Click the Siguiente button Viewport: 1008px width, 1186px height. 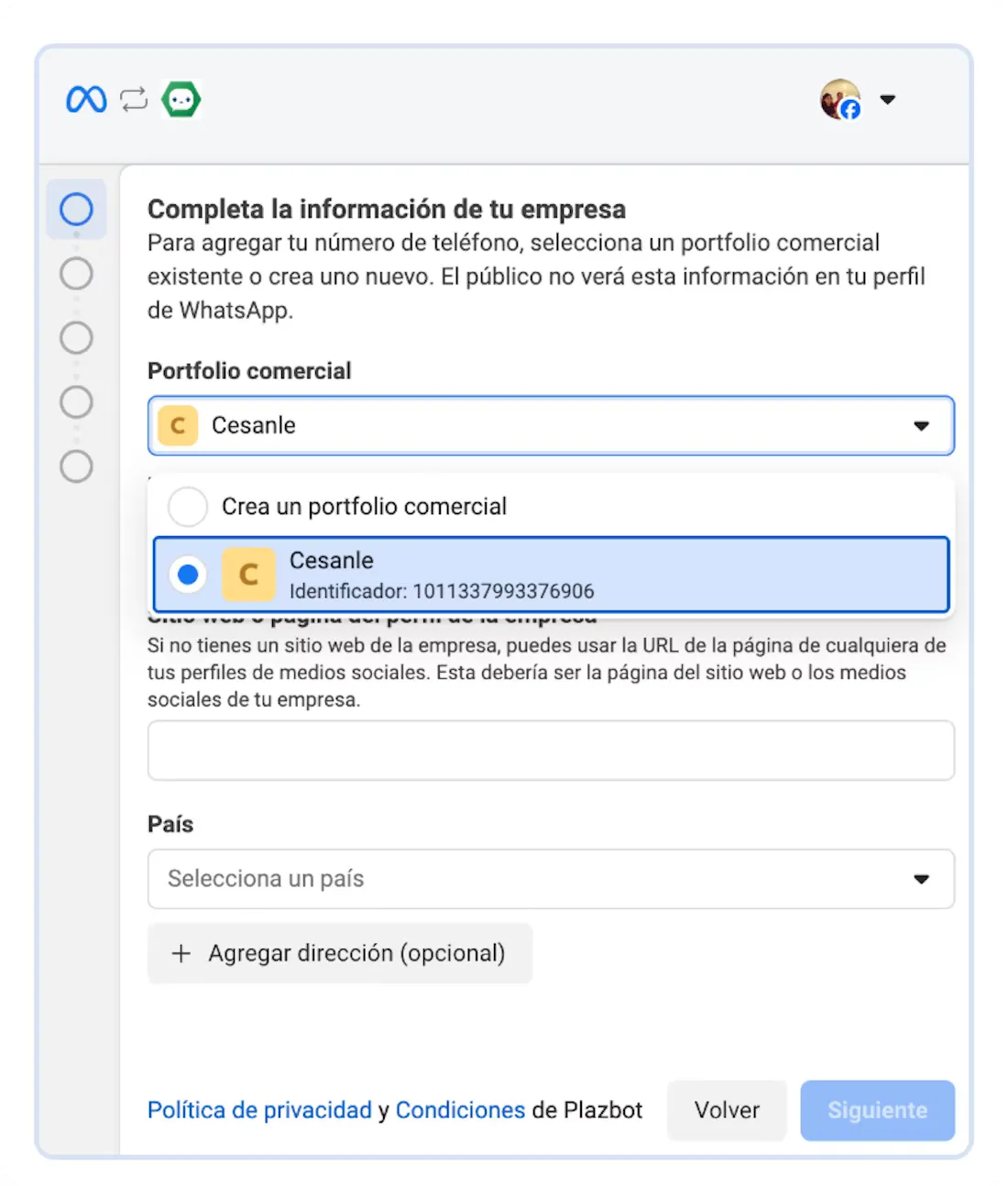(x=877, y=1110)
